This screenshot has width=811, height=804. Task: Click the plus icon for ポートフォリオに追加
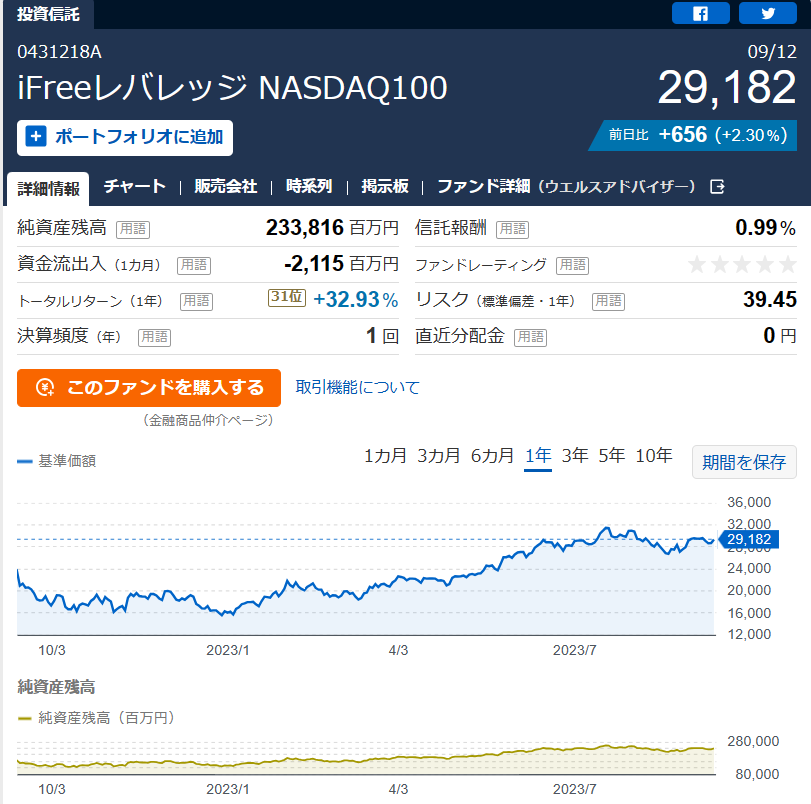pos(36,137)
